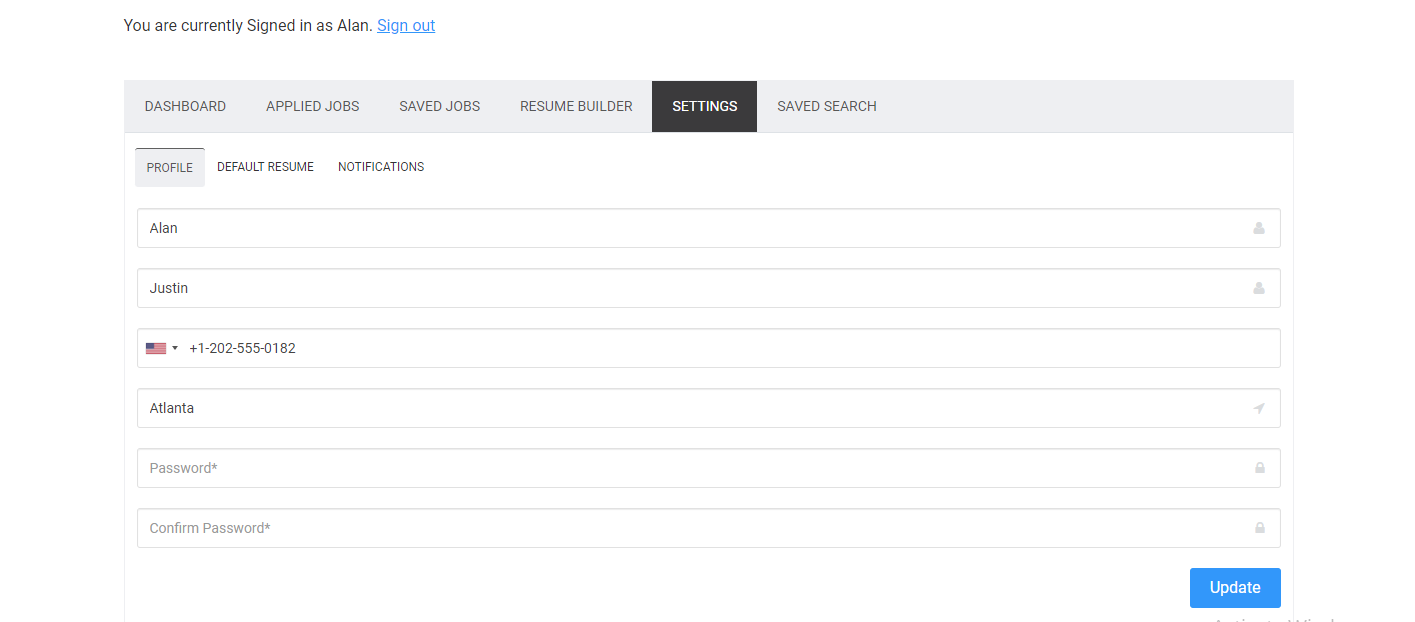Open the Applied Jobs section

coord(312,106)
